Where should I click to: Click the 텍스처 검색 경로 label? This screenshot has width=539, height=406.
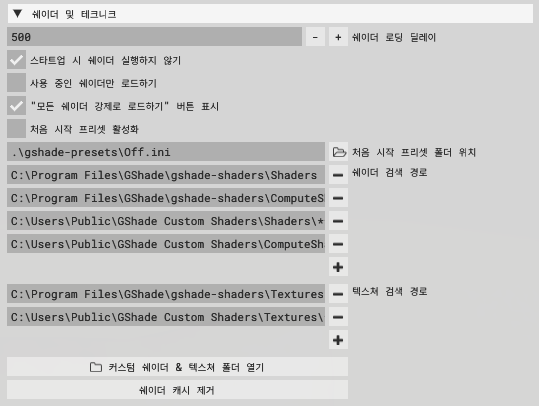point(389,292)
